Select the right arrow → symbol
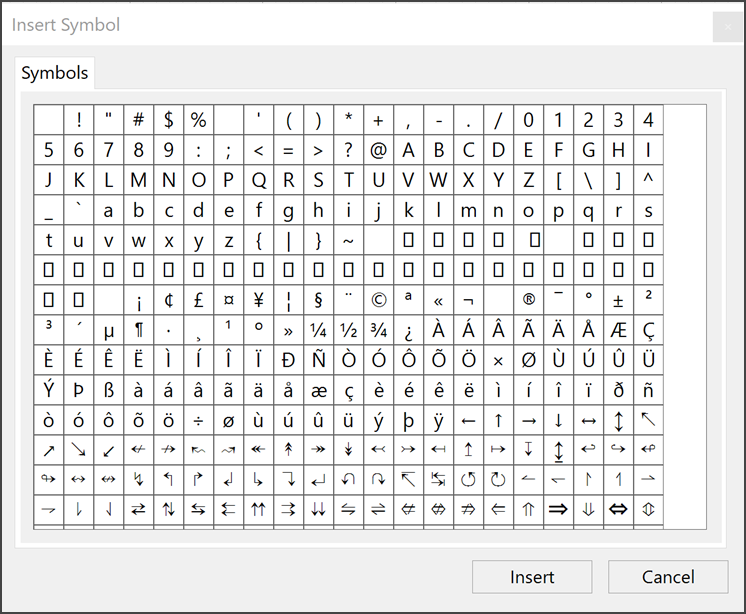This screenshot has height=614, width=746. point(528,420)
